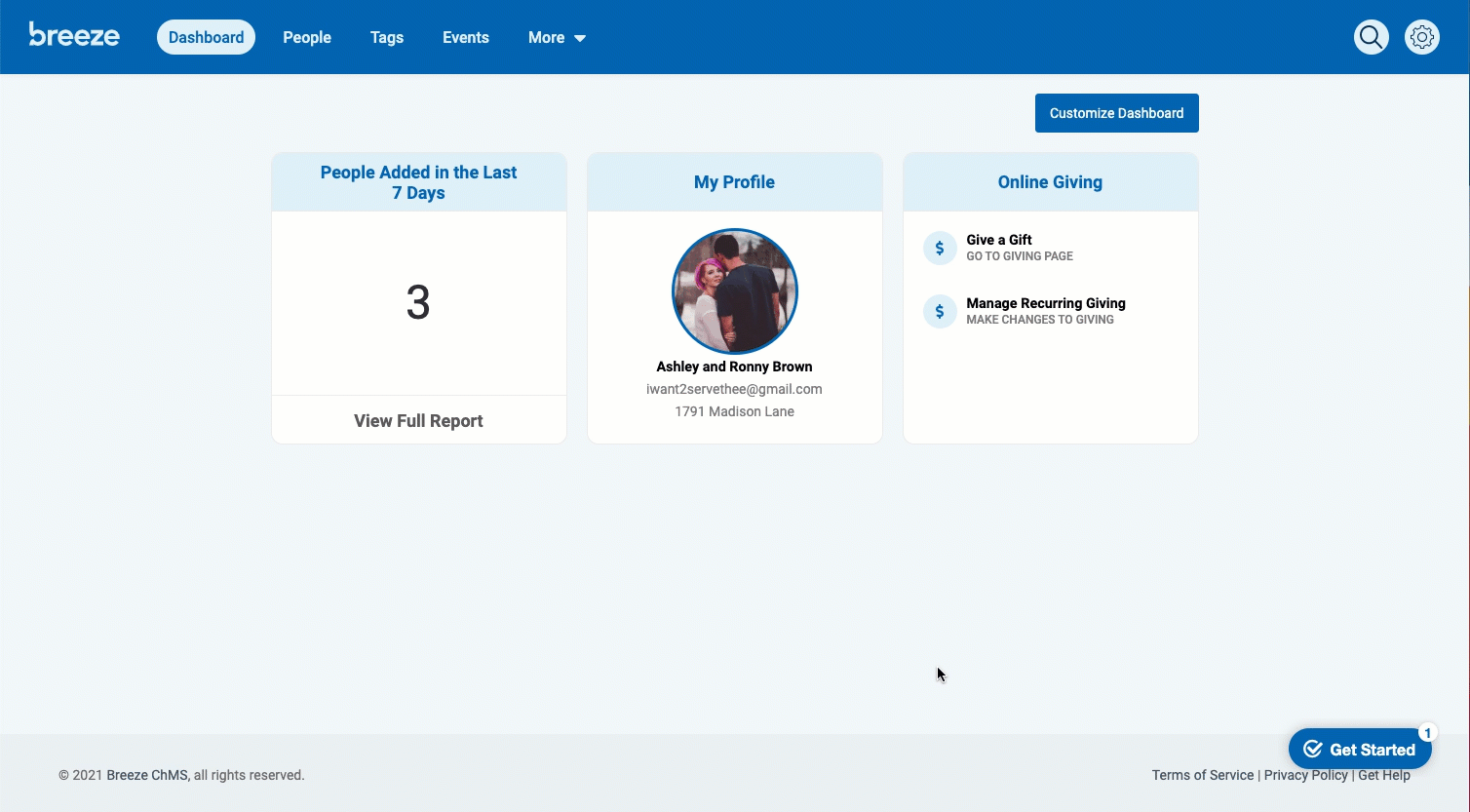The image size is (1470, 812).
Task: Click the dollar icon beside Manage Recurring Giving
Action: [940, 311]
